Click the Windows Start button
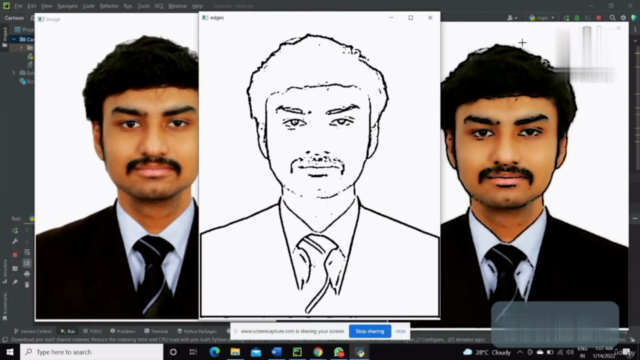 pyautogui.click(x=10, y=352)
